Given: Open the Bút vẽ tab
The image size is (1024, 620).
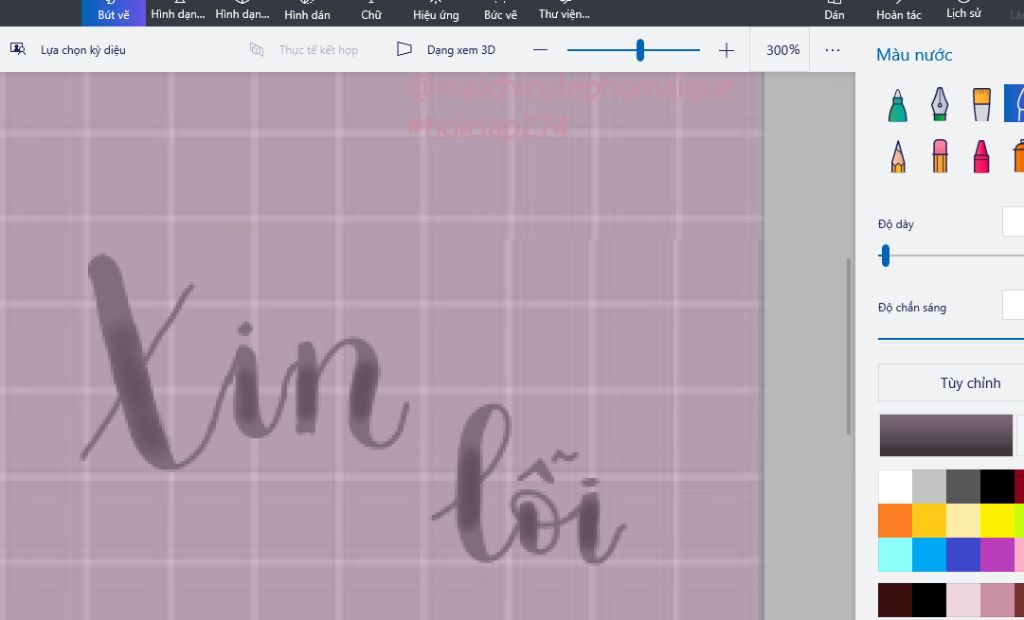Looking at the screenshot, I should point(113,12).
